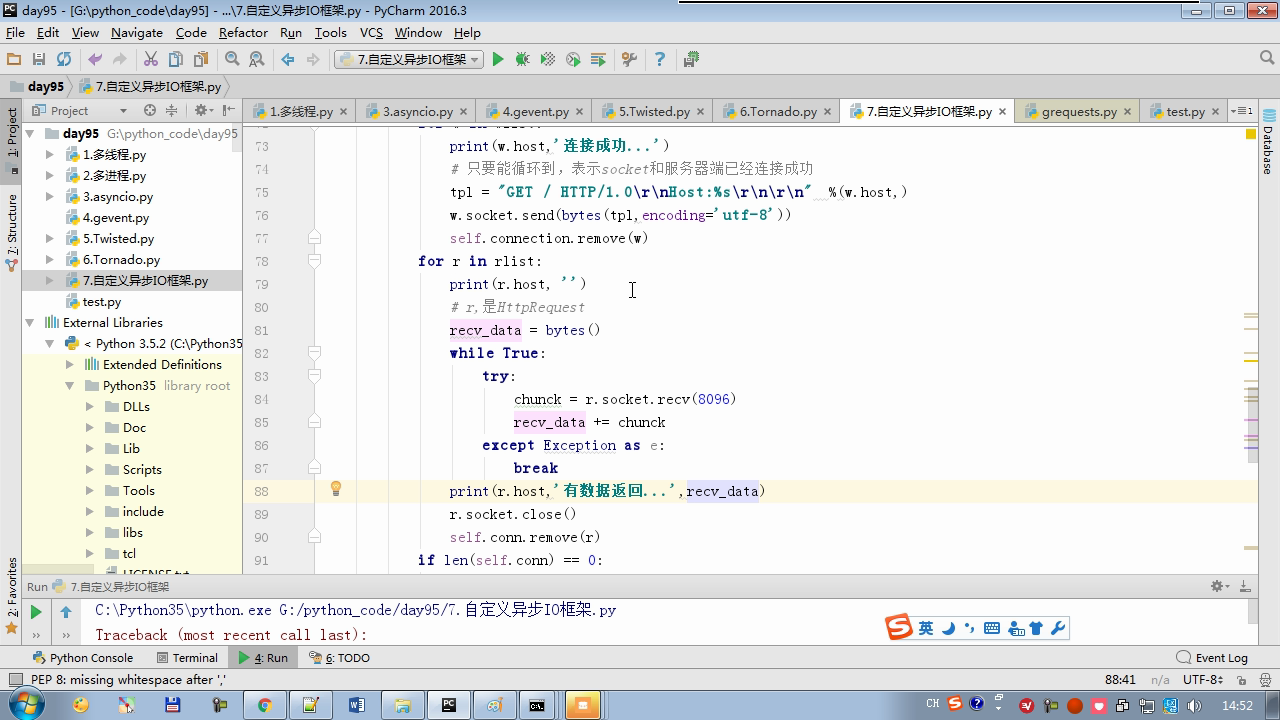Toggle the Python Console tool window
This screenshot has width=1280, height=720.
(82, 658)
